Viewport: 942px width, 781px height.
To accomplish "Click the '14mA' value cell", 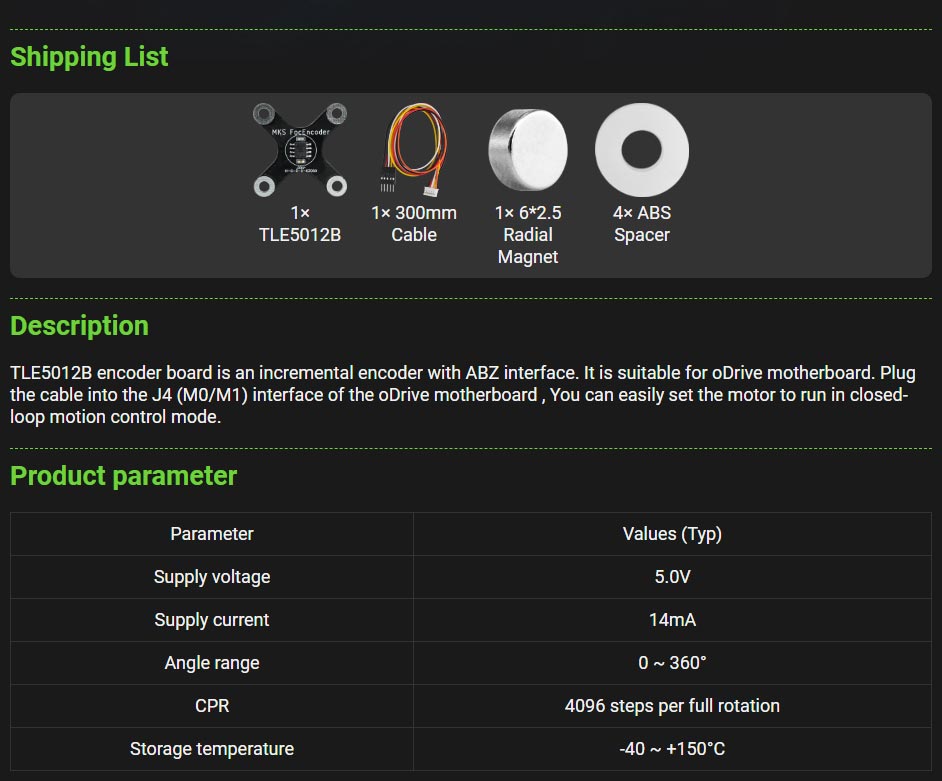I will click(672, 620).
